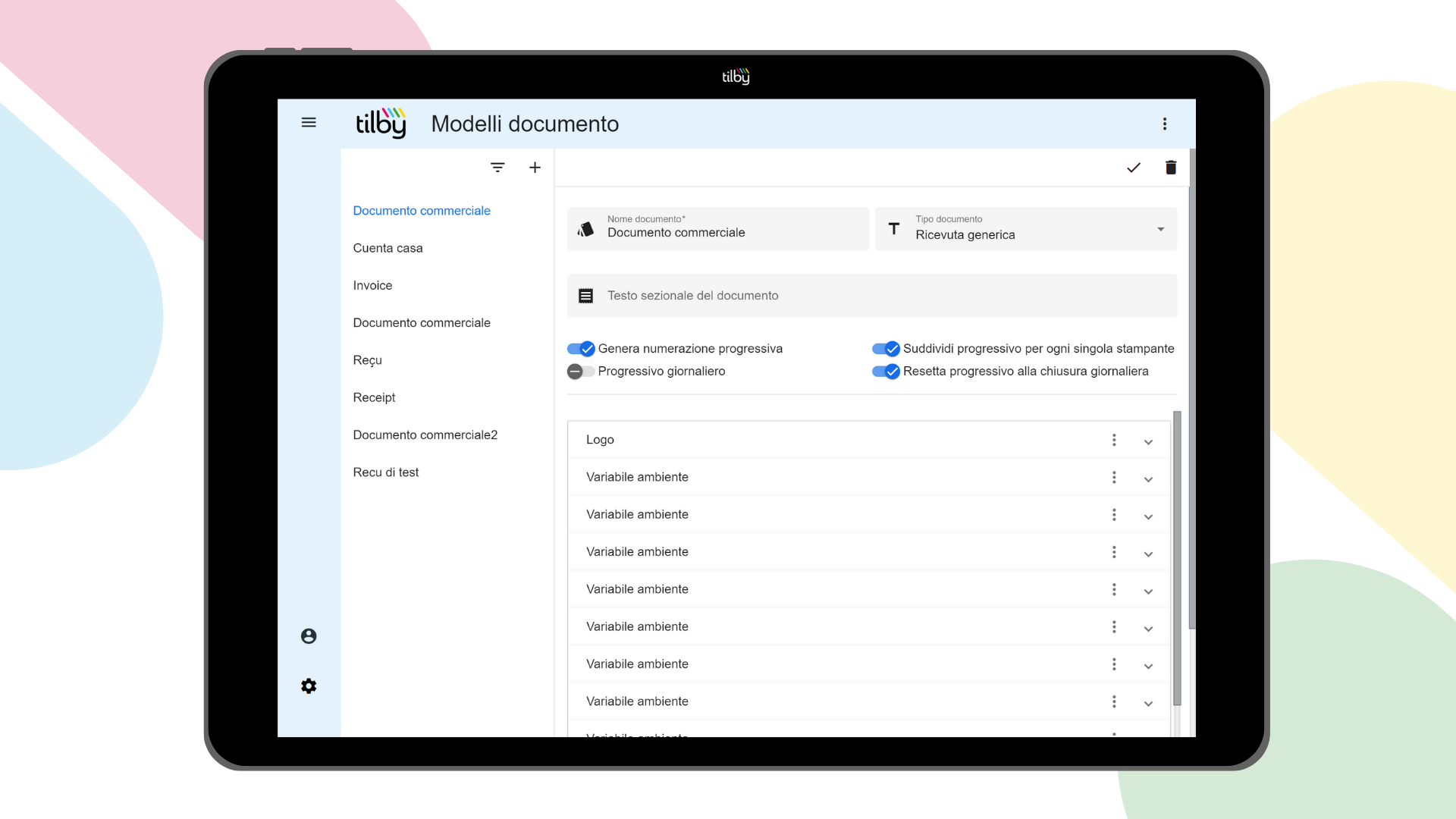Open the kebab menu on the Logo row
The width and height of the screenshot is (1456, 819).
[1114, 440]
